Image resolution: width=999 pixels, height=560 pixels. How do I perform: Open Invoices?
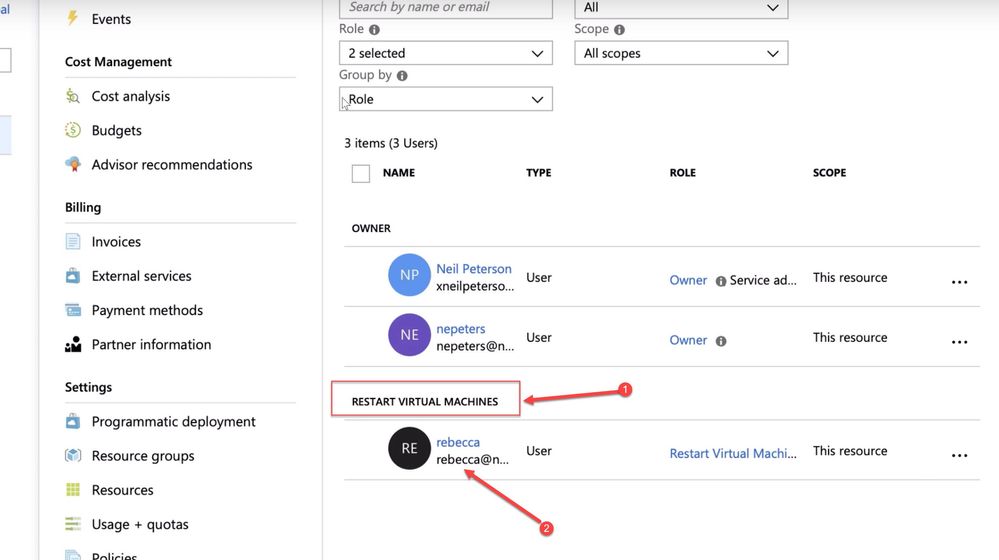point(116,242)
